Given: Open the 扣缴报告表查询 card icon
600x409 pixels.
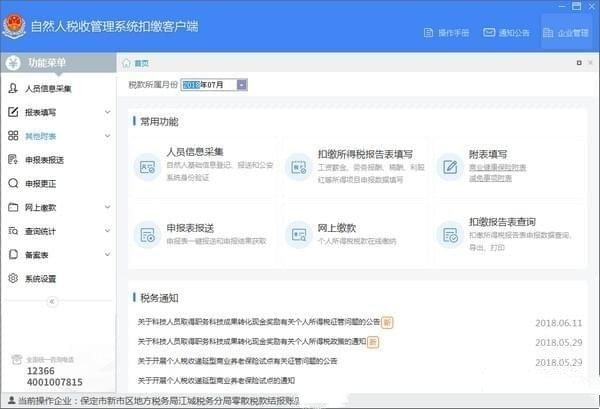Looking at the screenshot, I should pos(450,235).
